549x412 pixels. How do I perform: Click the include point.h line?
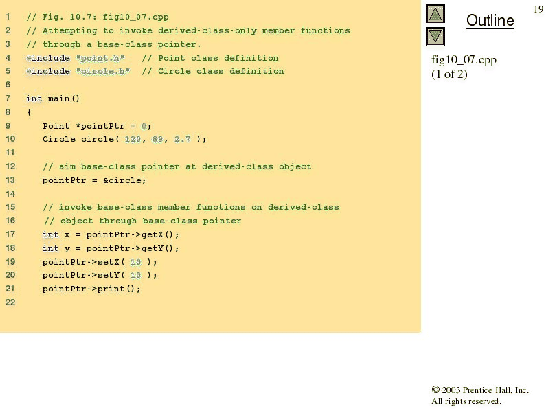[x=152, y=58]
